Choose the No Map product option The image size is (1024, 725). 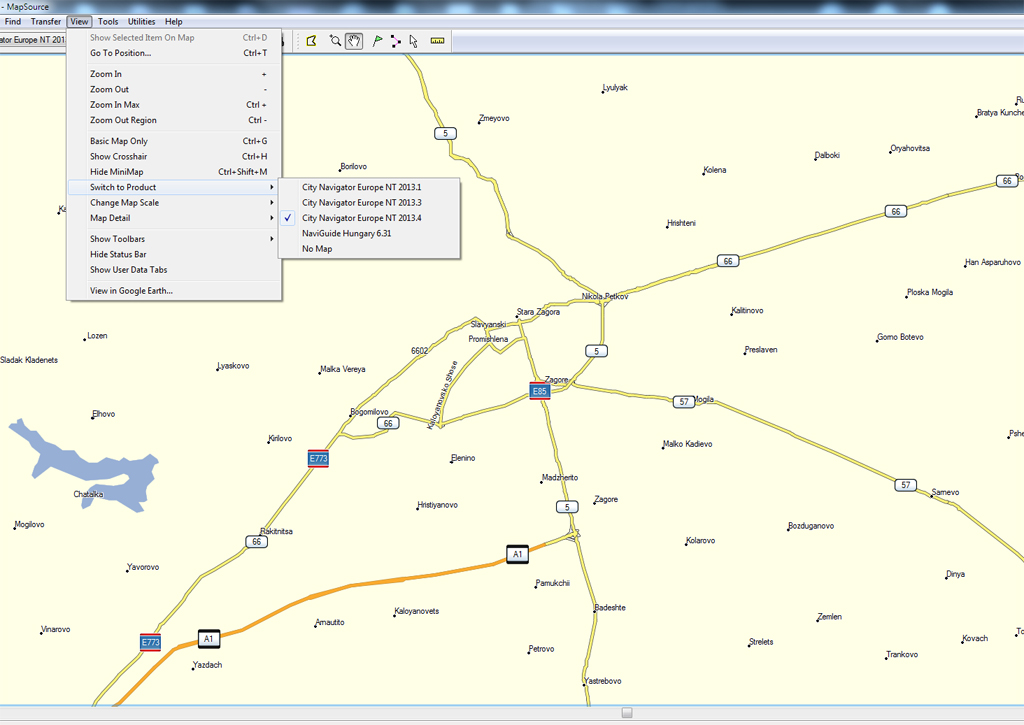tap(317, 249)
